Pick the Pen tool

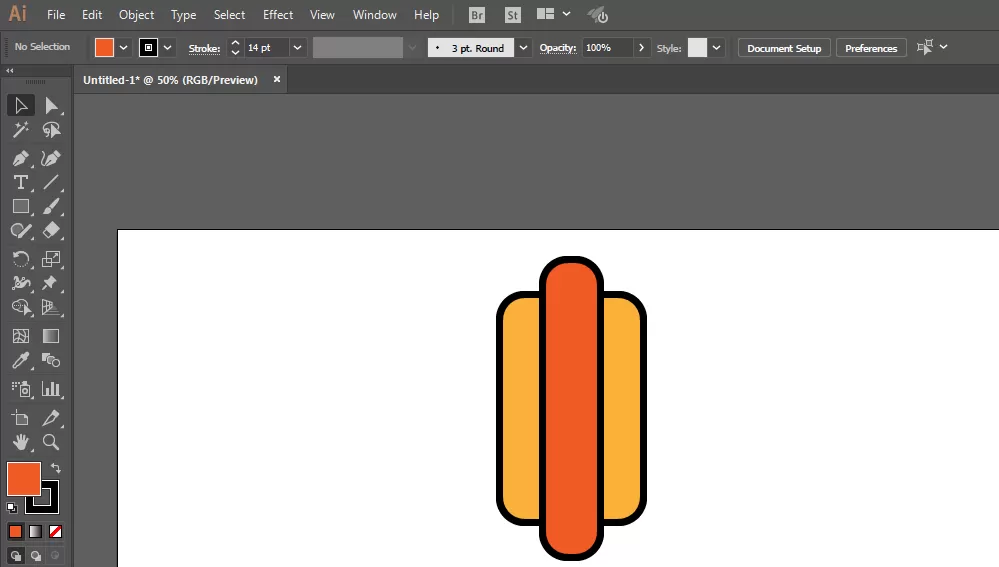pyautogui.click(x=20, y=158)
